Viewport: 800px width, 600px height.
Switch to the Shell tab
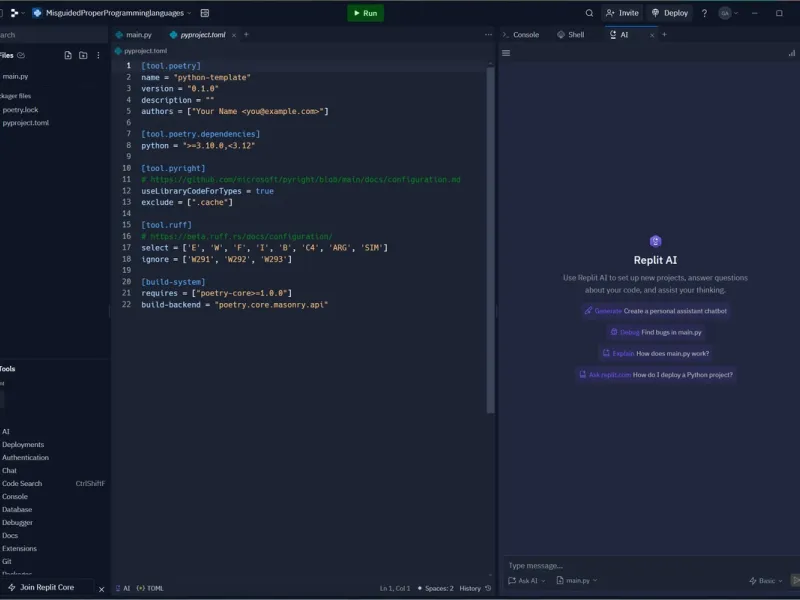pyautogui.click(x=571, y=35)
